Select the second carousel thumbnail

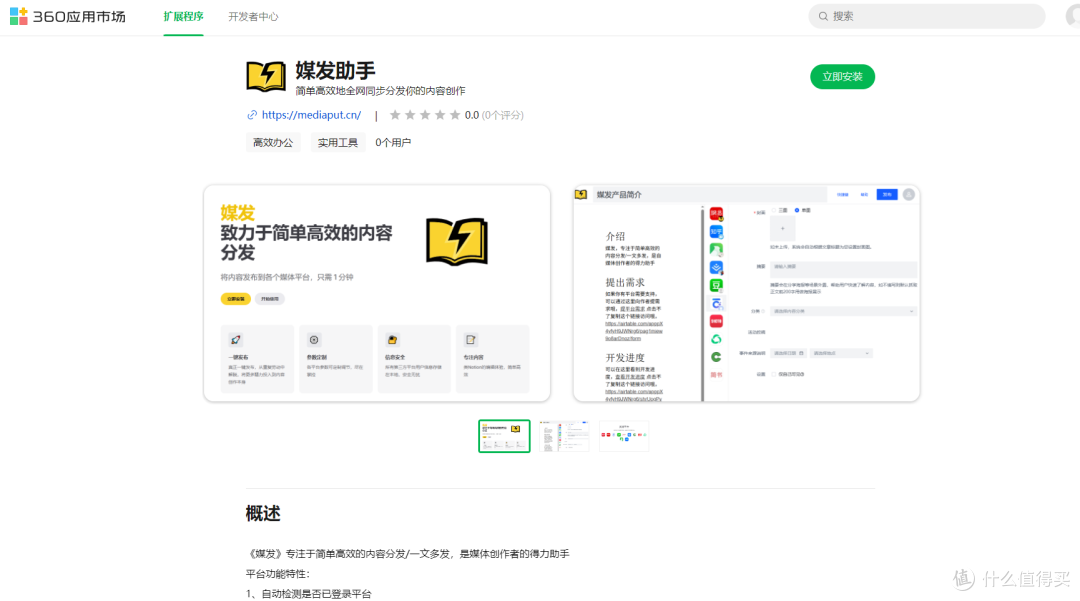pyautogui.click(x=564, y=436)
